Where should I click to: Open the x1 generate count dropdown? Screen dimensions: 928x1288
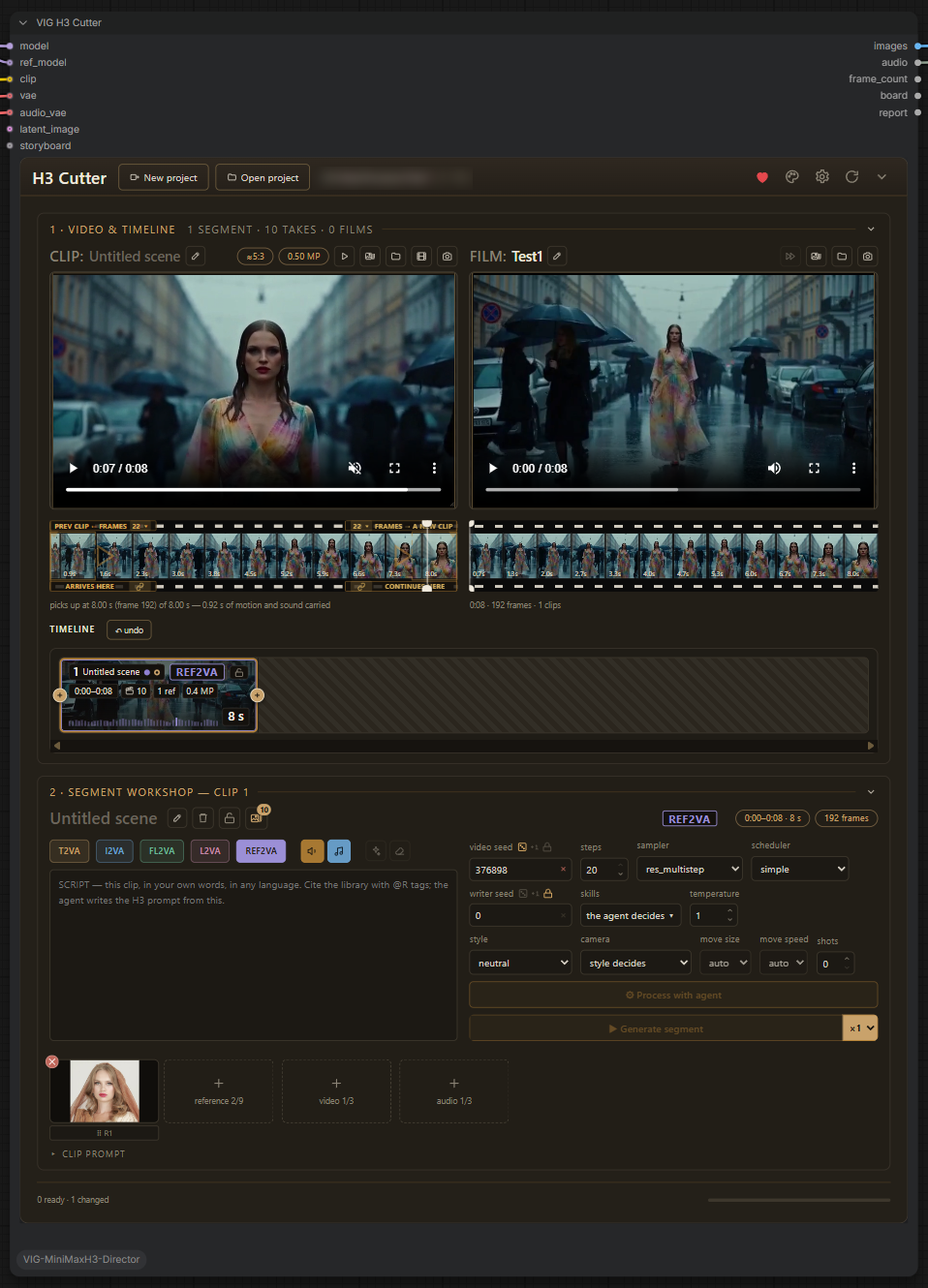(x=860, y=1028)
